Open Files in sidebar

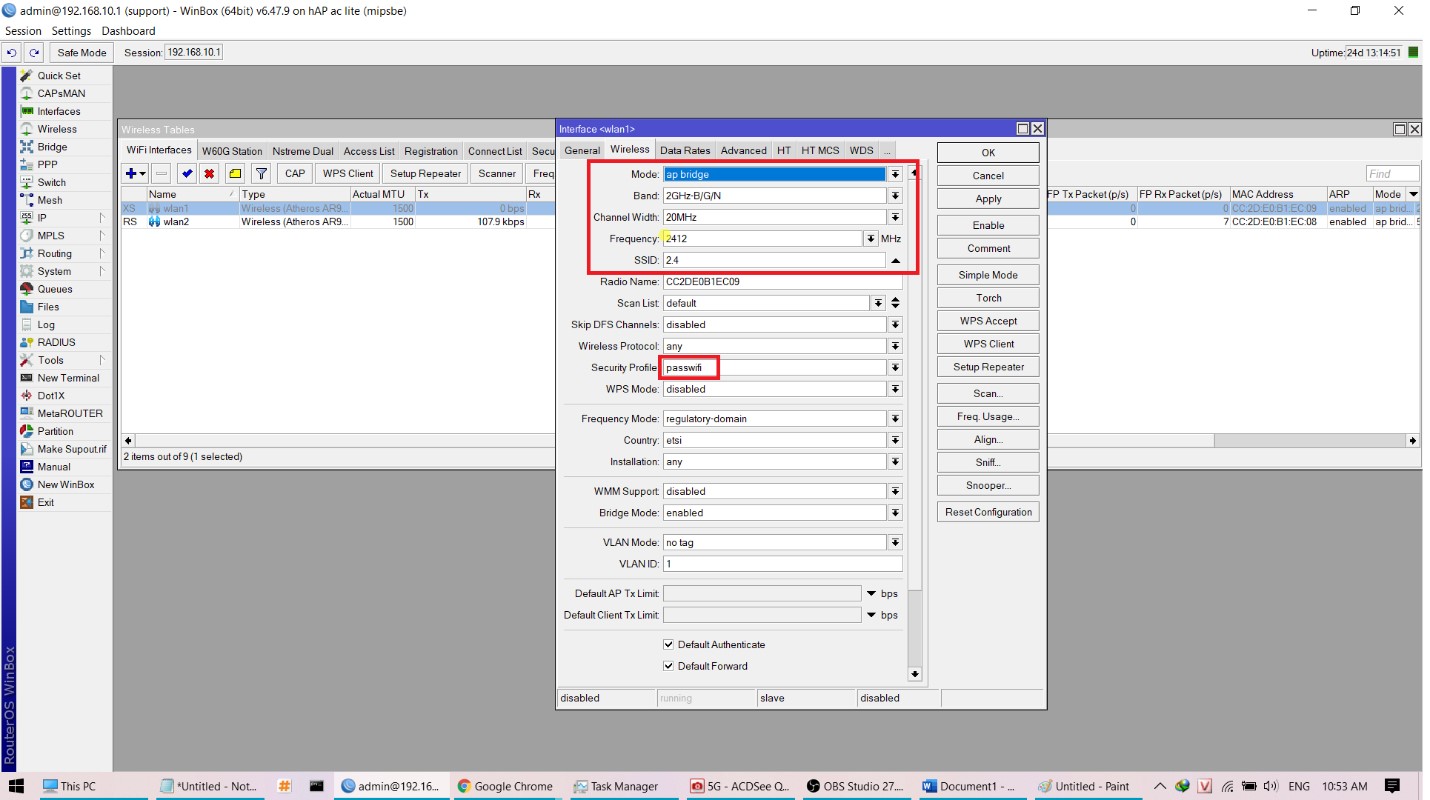pos(48,307)
